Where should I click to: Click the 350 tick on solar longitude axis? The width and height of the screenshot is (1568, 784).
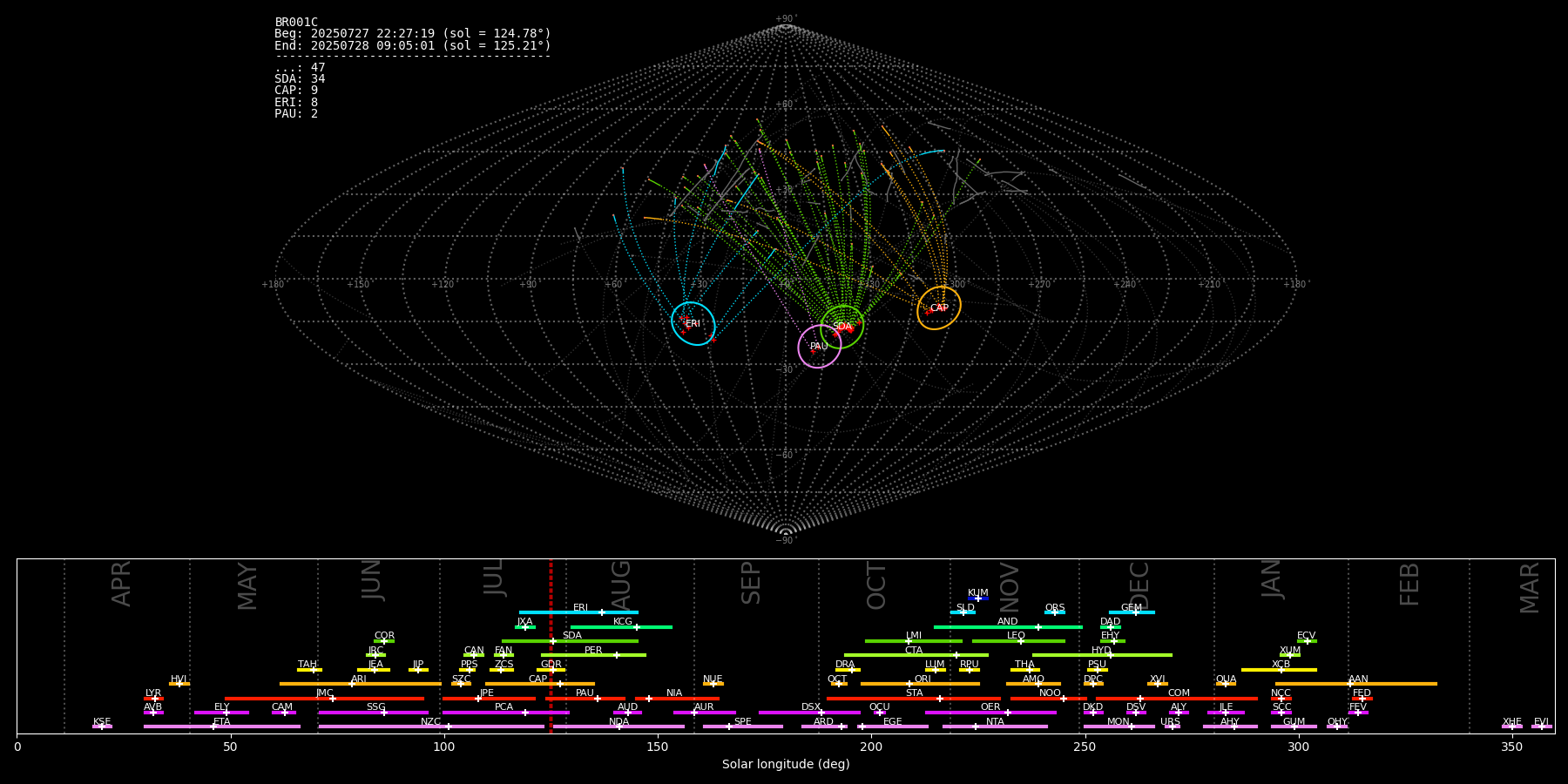pos(1512,747)
